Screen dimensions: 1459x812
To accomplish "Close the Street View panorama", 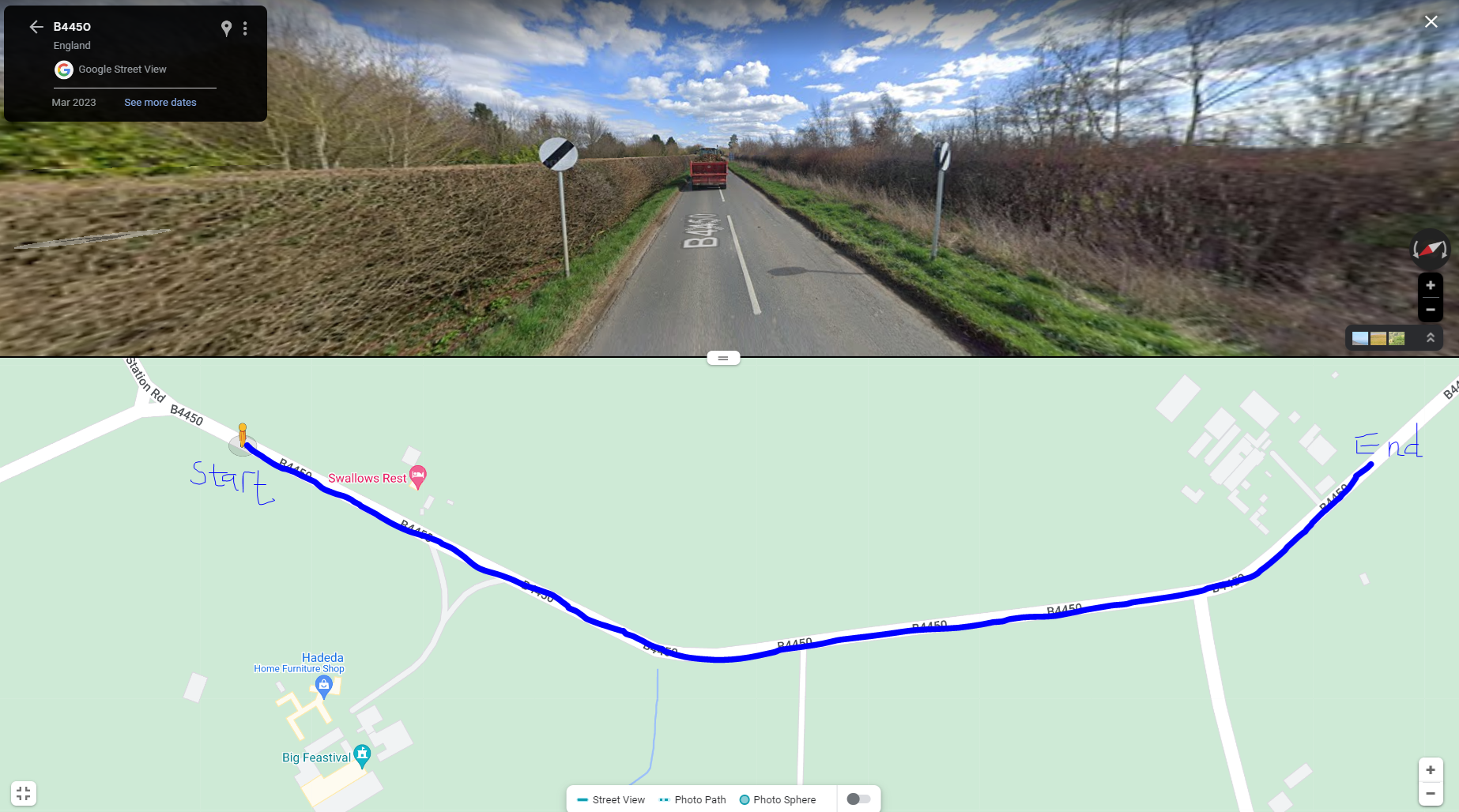I will pyautogui.click(x=1431, y=22).
